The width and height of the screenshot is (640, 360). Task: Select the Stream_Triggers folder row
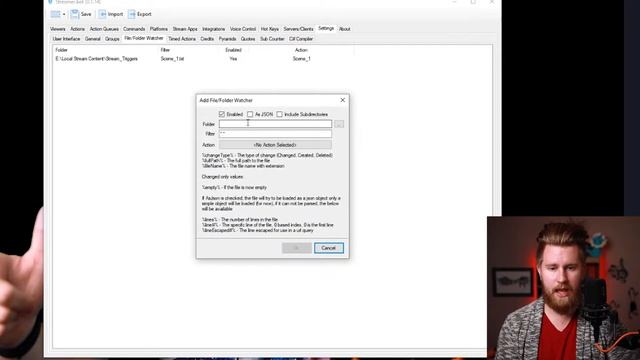pos(97,59)
